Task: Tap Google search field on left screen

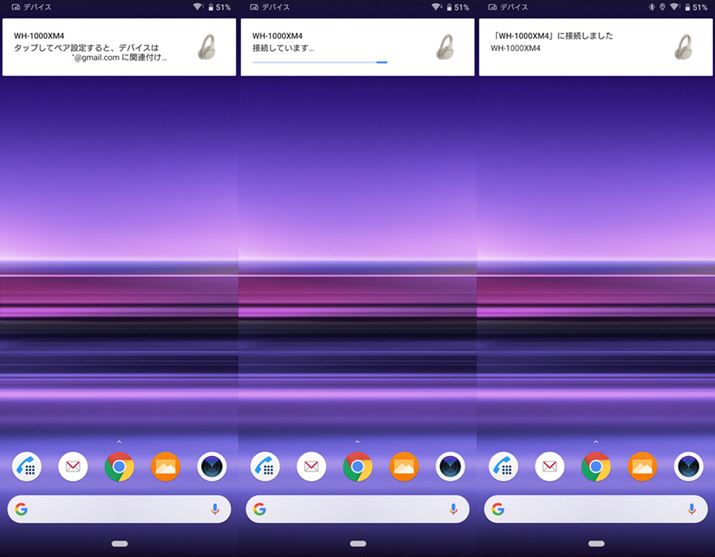Action: click(115, 509)
